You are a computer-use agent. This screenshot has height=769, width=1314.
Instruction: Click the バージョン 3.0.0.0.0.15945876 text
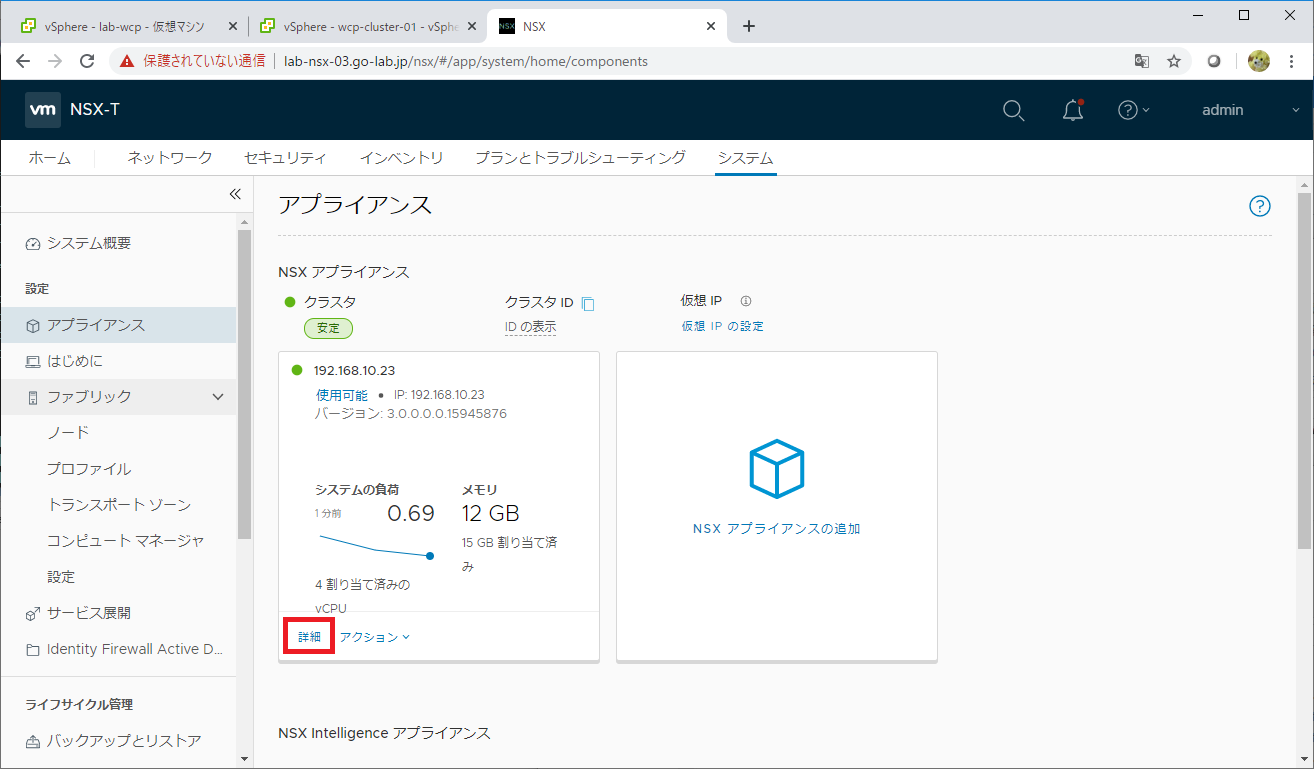coord(411,414)
